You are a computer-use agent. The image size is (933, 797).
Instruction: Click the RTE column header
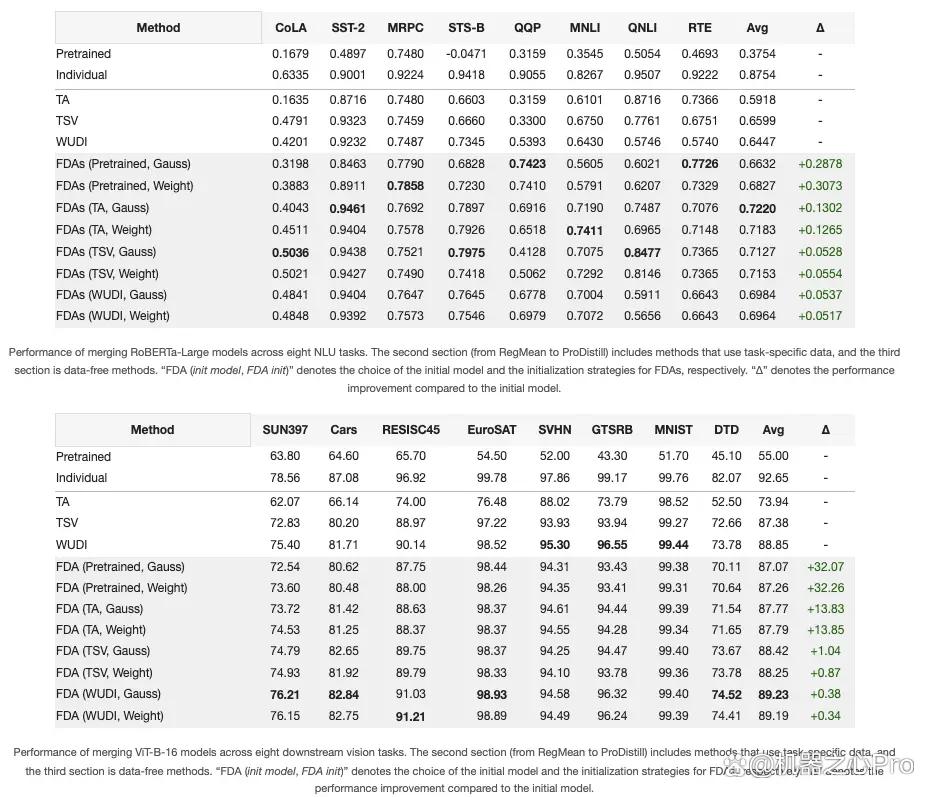pos(700,28)
